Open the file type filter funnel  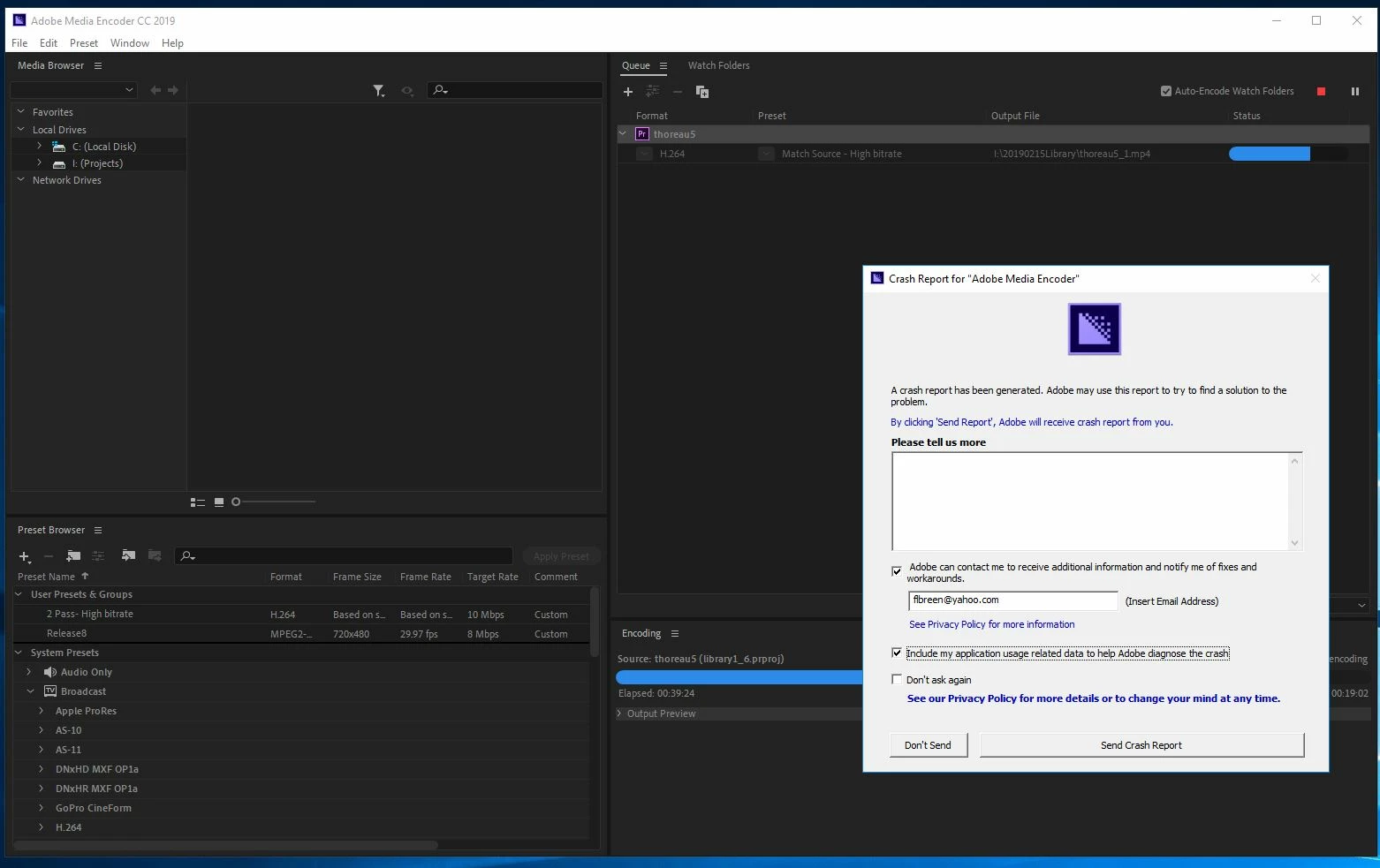click(379, 90)
